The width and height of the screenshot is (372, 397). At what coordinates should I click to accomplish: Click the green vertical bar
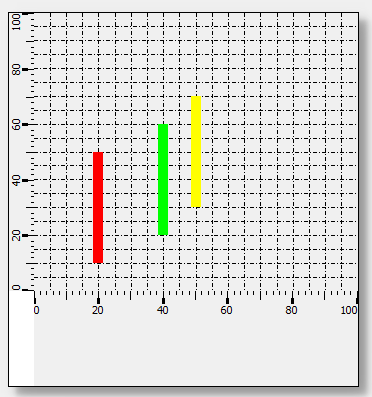(163, 180)
